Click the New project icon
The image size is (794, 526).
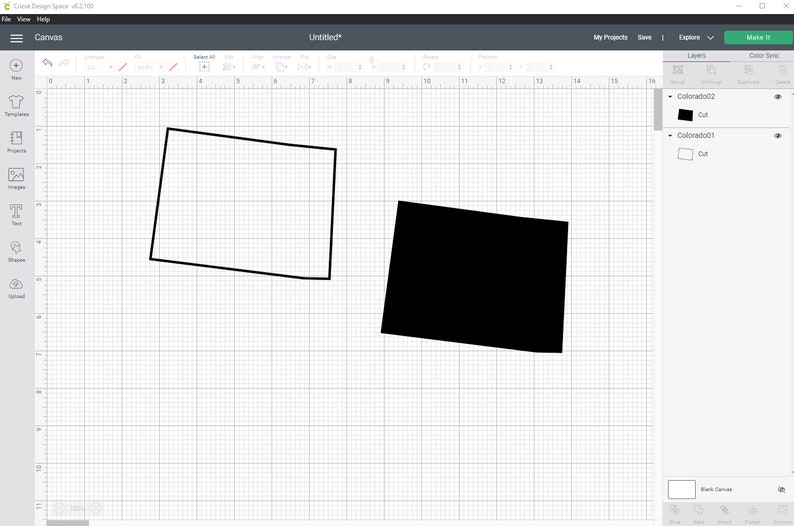(x=16, y=69)
